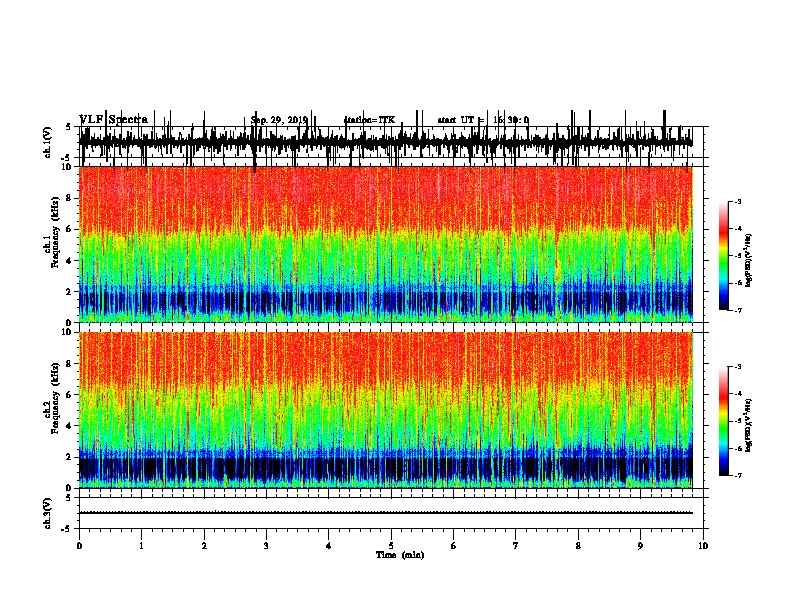The width and height of the screenshot is (792, 612).
Task: Click the 'ch.3(V)' axis label
Action: tap(47, 514)
